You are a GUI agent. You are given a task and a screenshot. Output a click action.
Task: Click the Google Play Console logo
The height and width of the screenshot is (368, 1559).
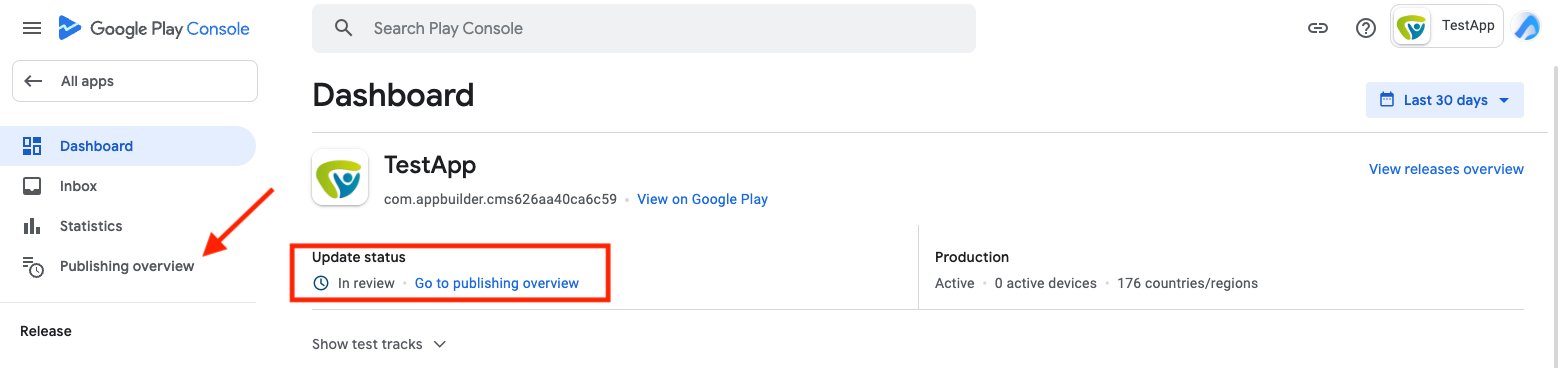click(x=153, y=28)
